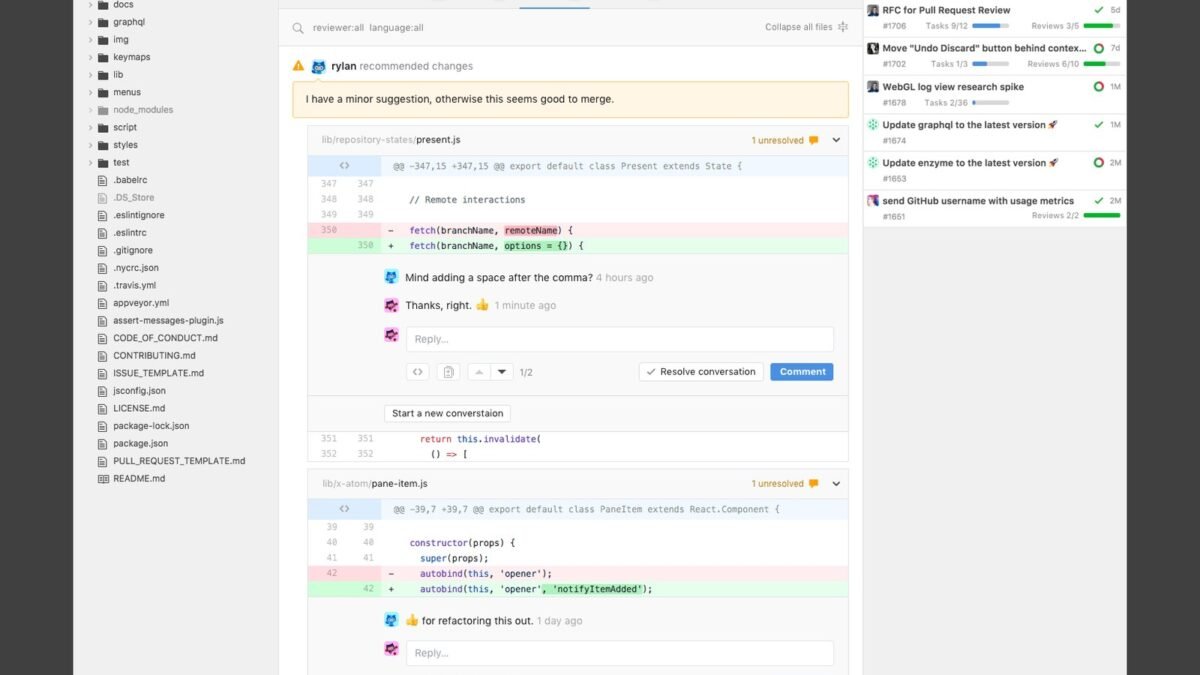Screen dimensions: 1200x675
Task: Click status circle on WebGL log view PR
Action: 1099,87
